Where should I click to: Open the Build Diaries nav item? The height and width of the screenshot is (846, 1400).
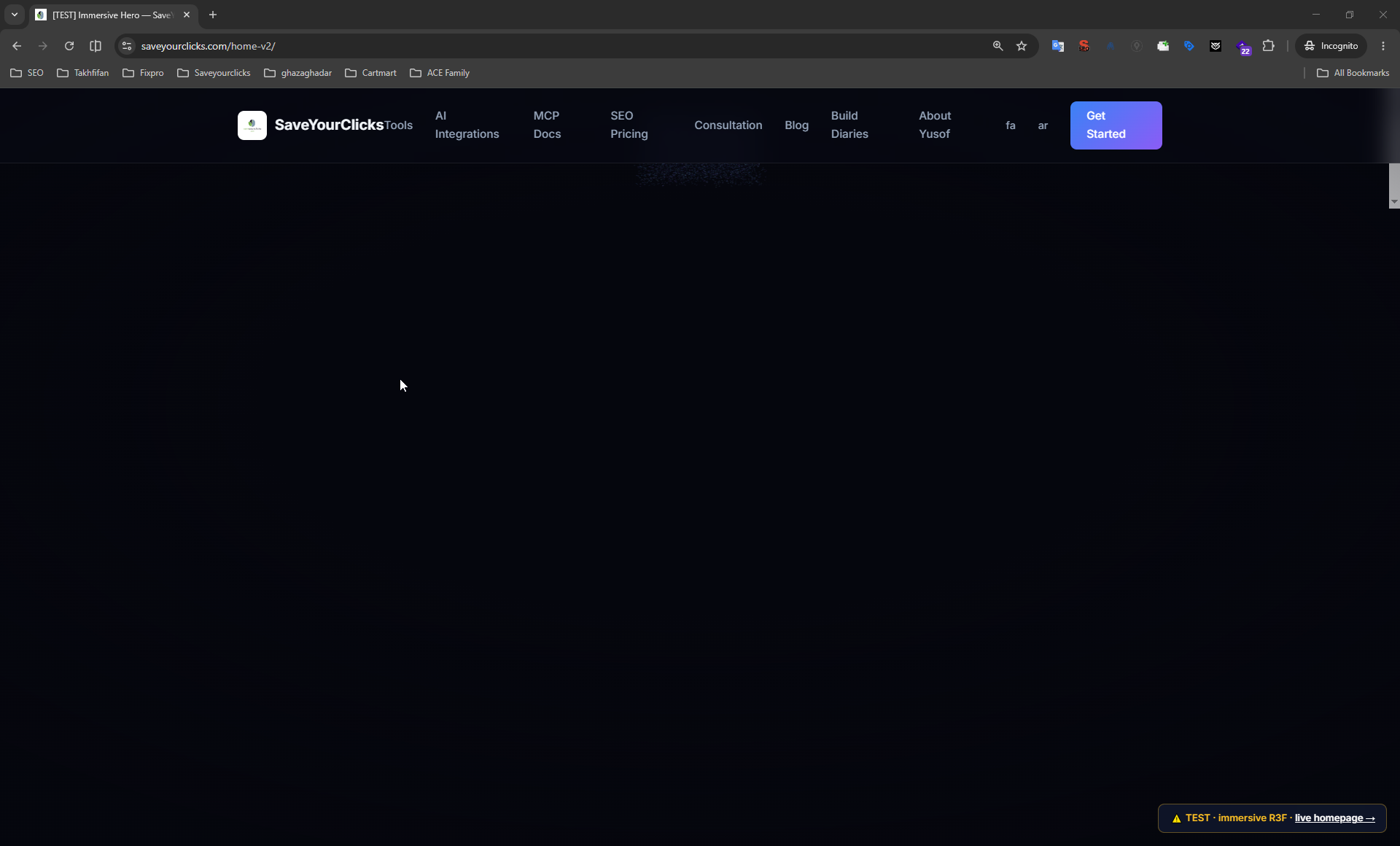[x=850, y=125]
